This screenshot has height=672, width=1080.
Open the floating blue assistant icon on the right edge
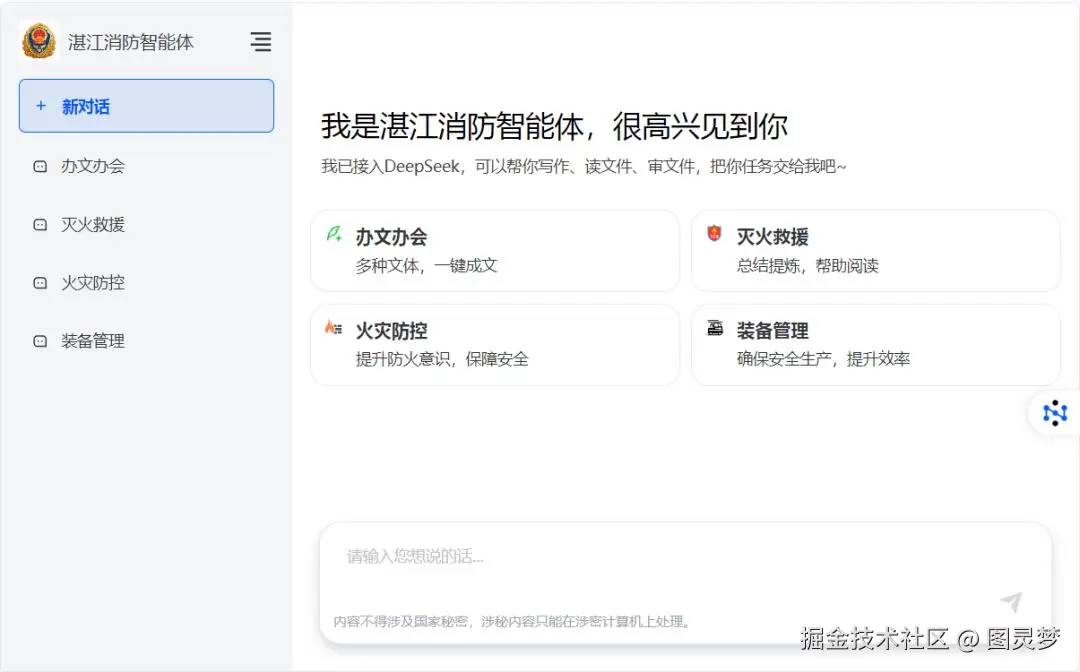point(1054,412)
